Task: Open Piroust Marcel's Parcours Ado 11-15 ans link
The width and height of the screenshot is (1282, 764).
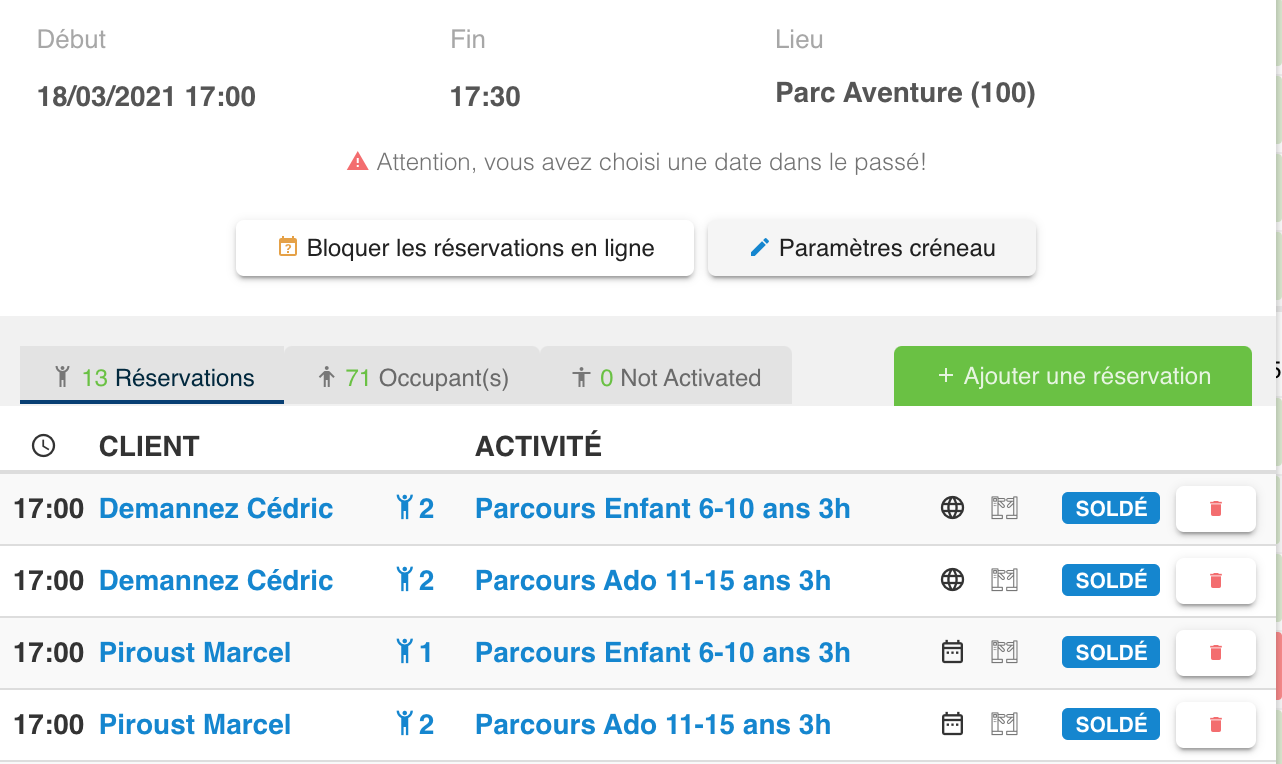Action: [x=652, y=724]
